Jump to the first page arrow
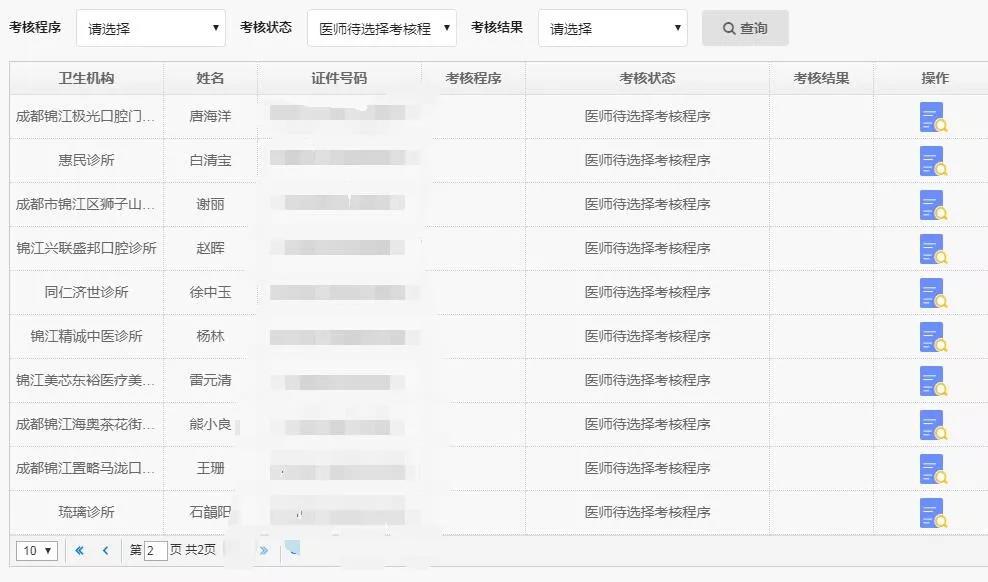 click(x=78, y=550)
